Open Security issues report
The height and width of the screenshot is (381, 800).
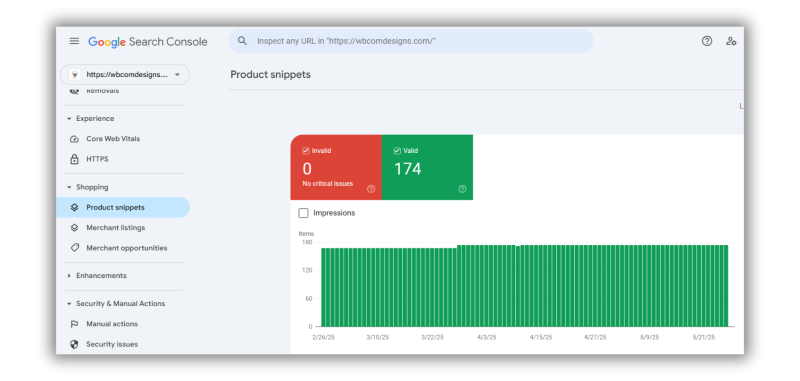112,344
